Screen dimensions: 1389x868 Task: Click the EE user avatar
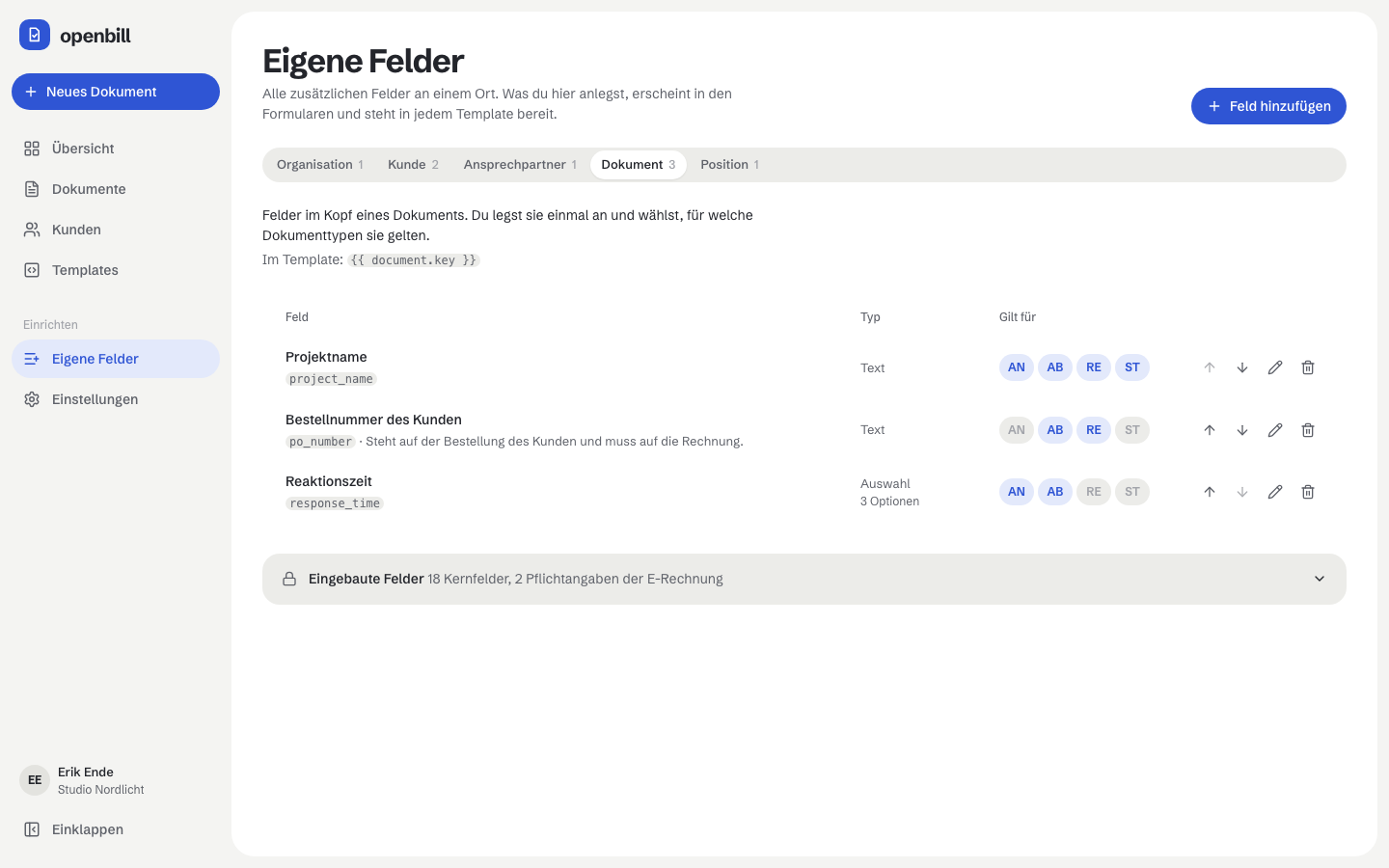coord(35,780)
